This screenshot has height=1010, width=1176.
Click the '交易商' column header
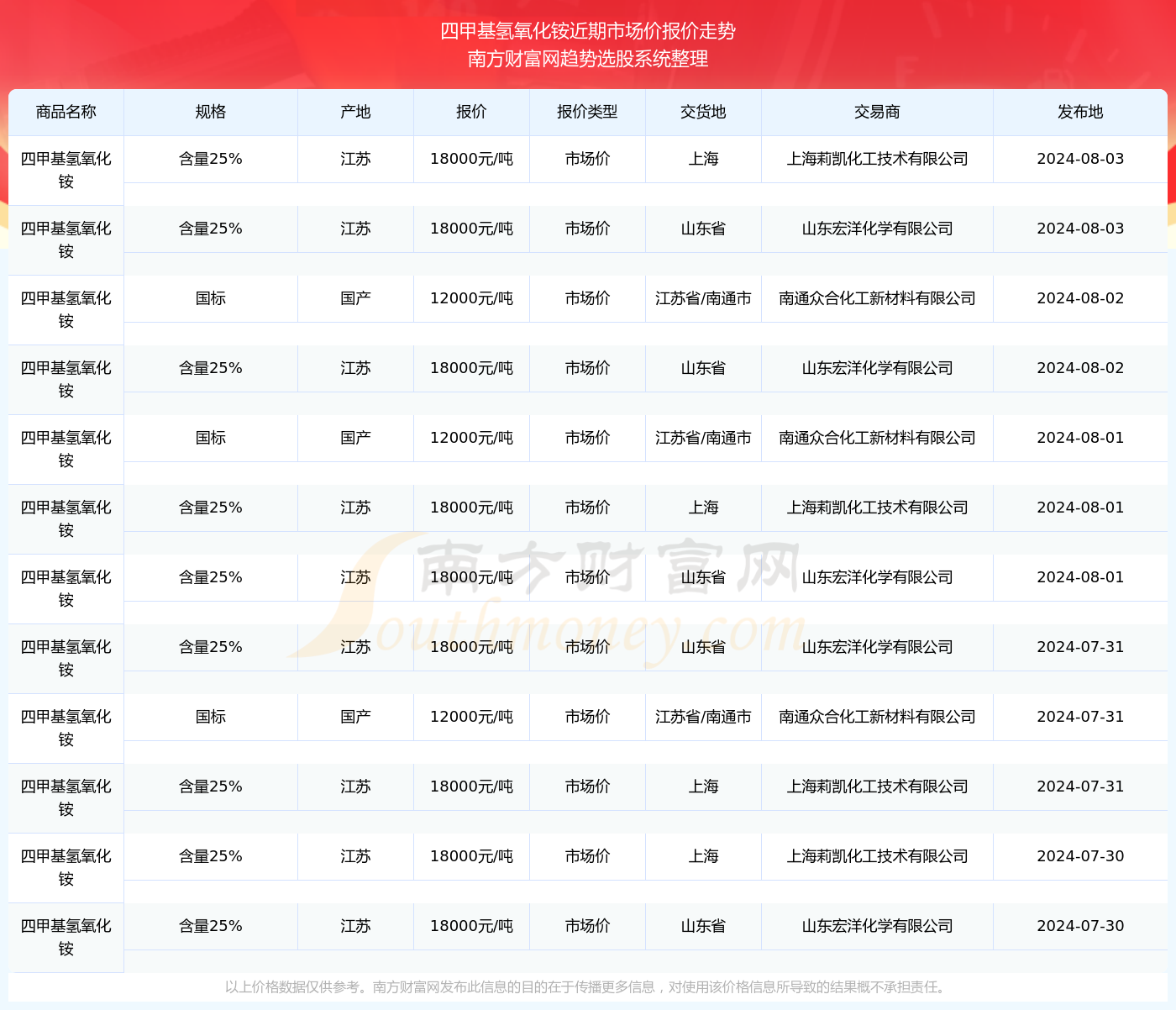[877, 112]
